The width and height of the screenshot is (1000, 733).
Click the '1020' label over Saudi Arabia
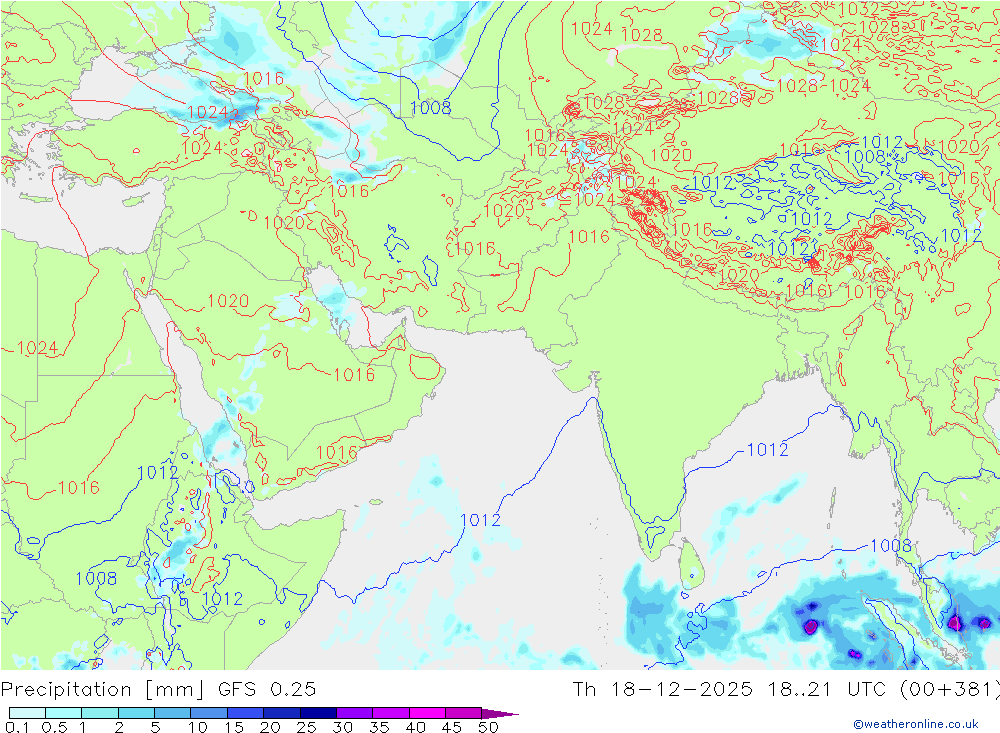[228, 300]
